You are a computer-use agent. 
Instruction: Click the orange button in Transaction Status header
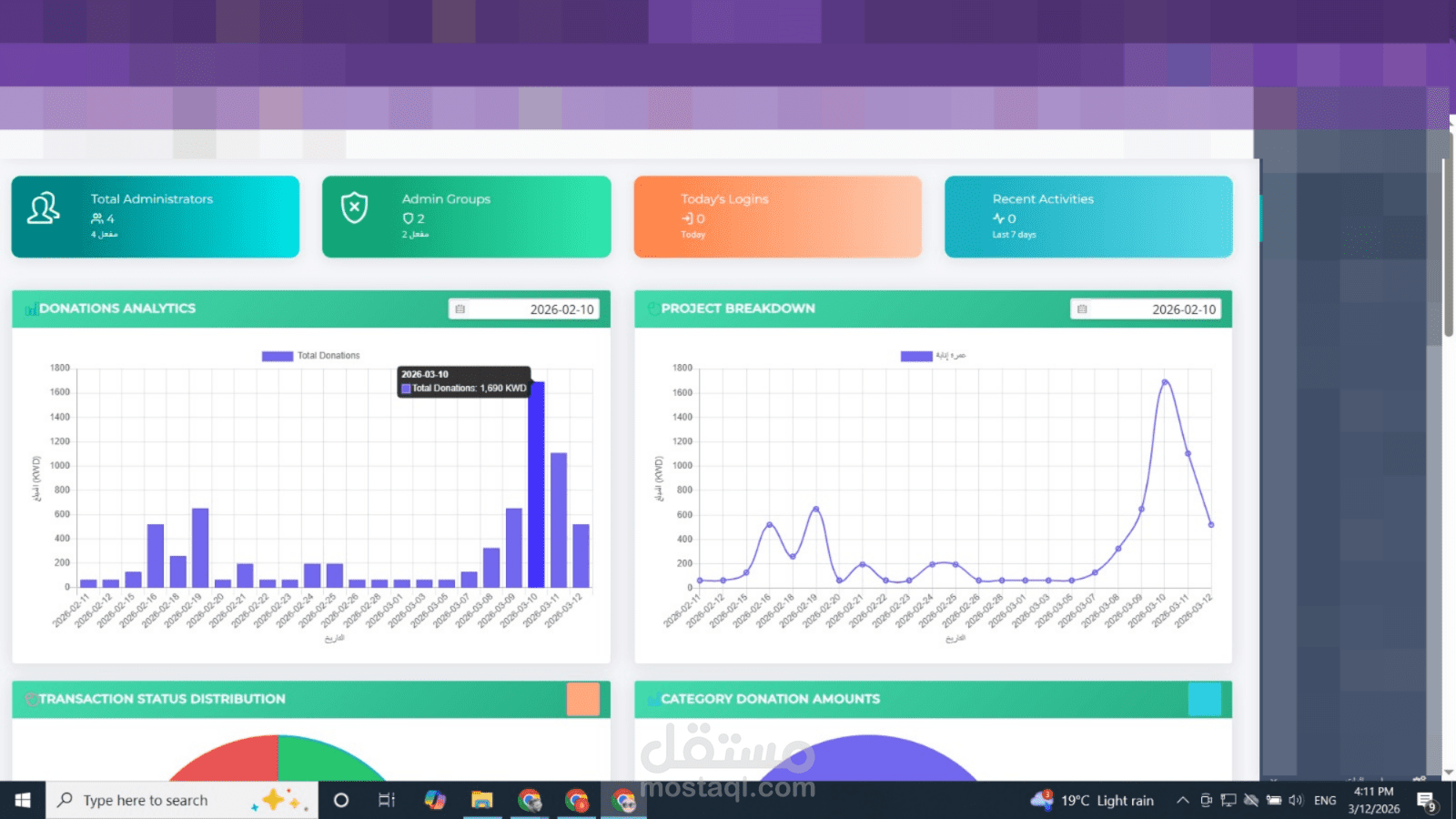pos(582,699)
